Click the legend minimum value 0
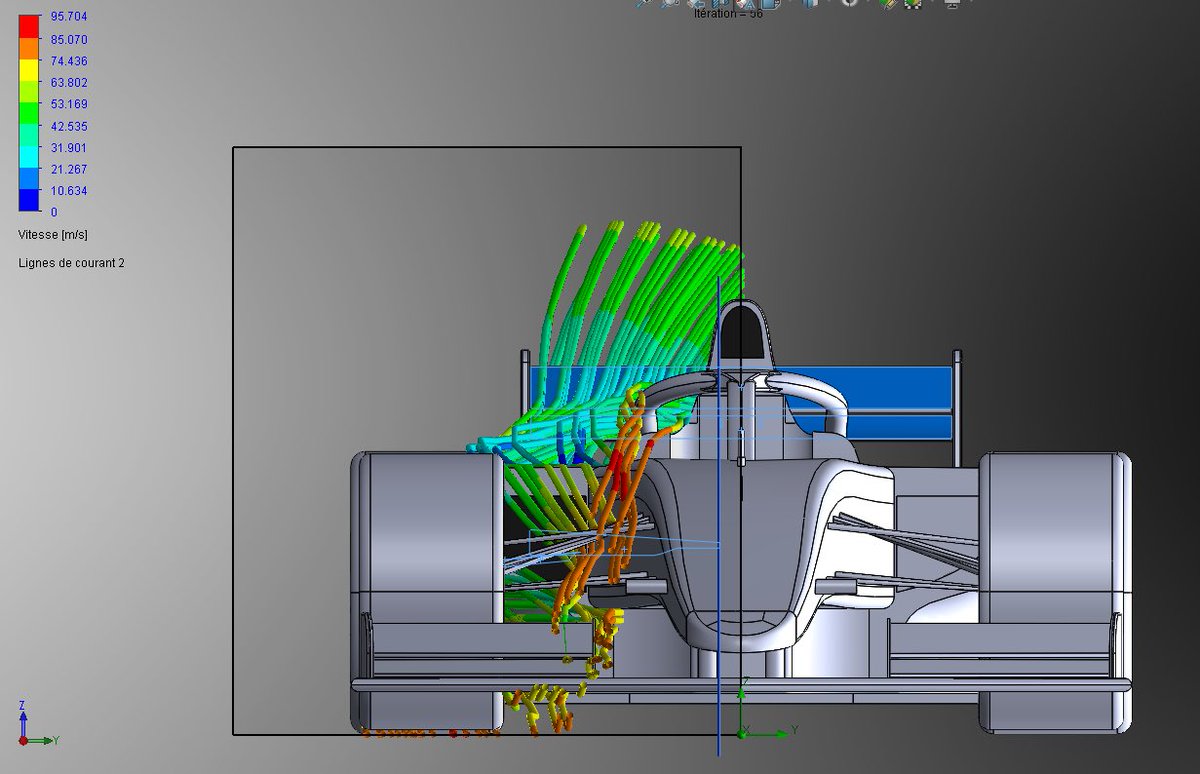The width and height of the screenshot is (1200, 774). point(54,212)
